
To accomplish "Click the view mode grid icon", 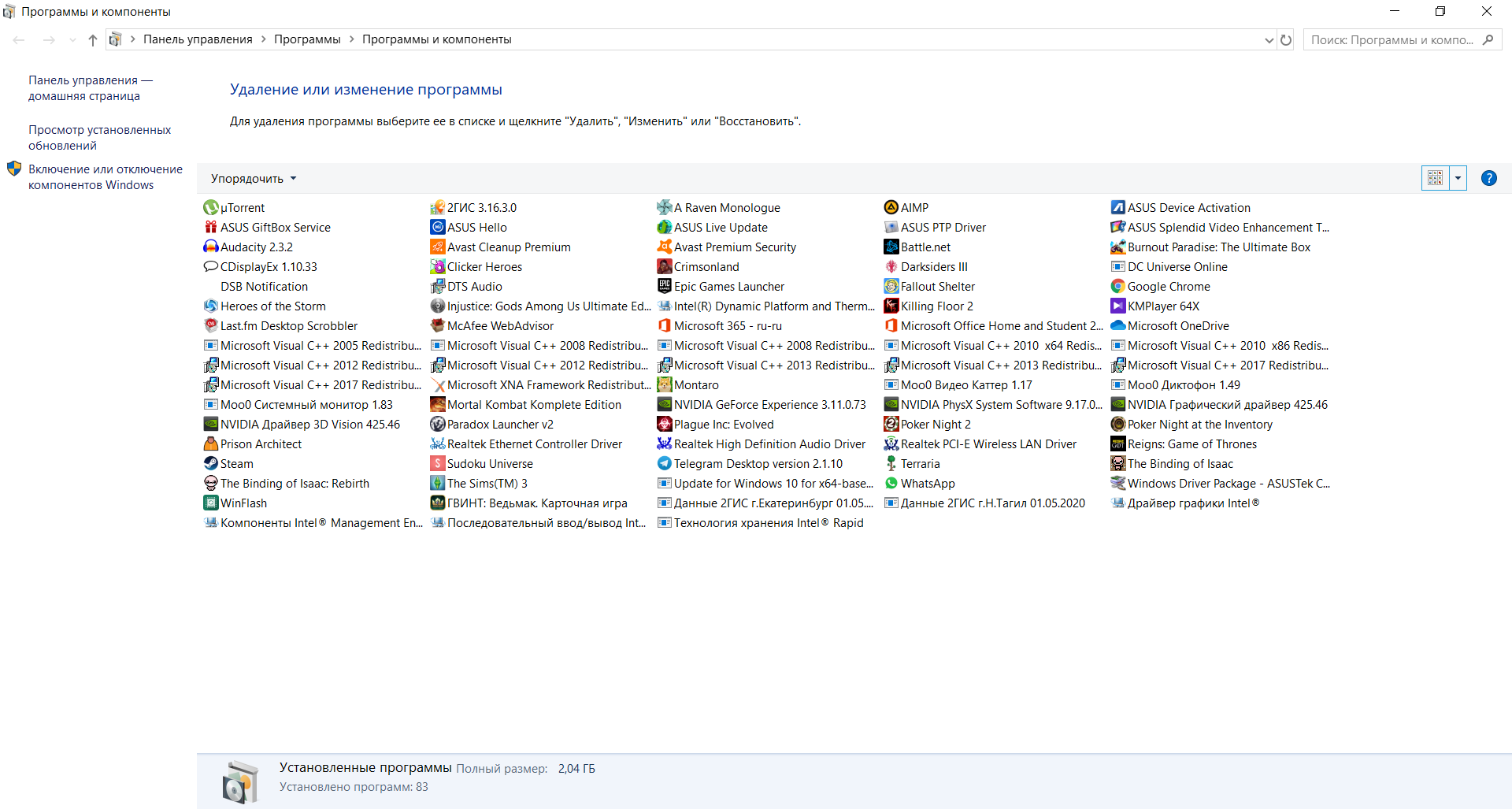I will [1435, 178].
